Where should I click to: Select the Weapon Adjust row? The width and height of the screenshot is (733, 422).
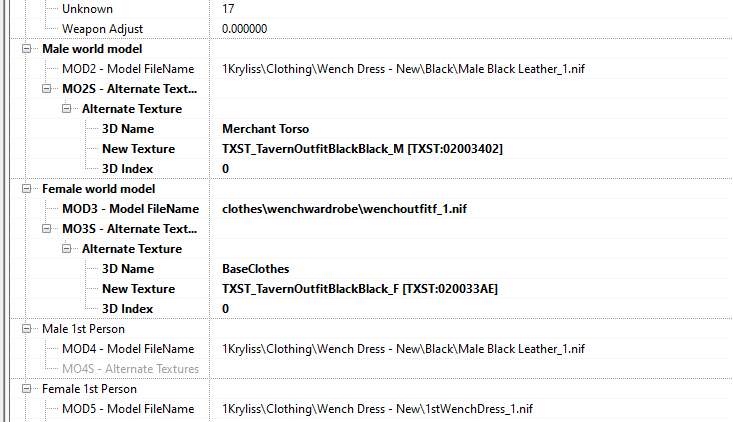click(x=372, y=29)
